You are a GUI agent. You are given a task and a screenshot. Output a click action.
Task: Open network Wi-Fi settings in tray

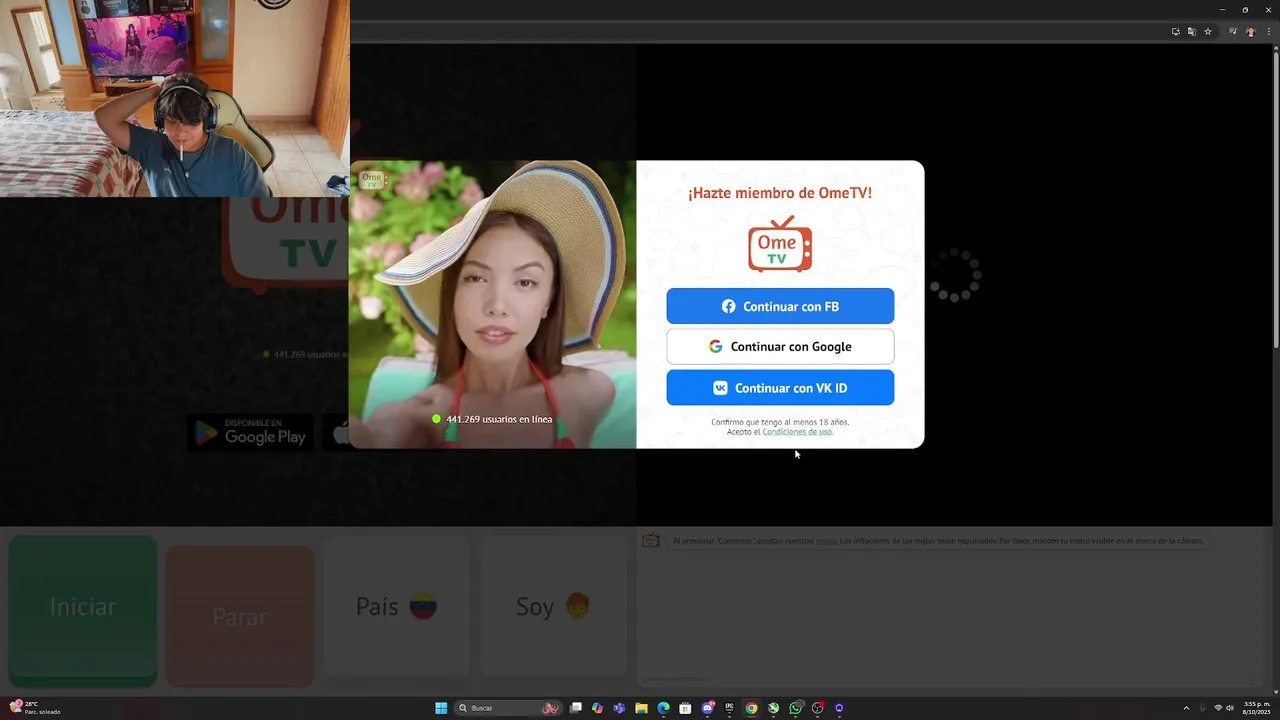tap(1217, 708)
